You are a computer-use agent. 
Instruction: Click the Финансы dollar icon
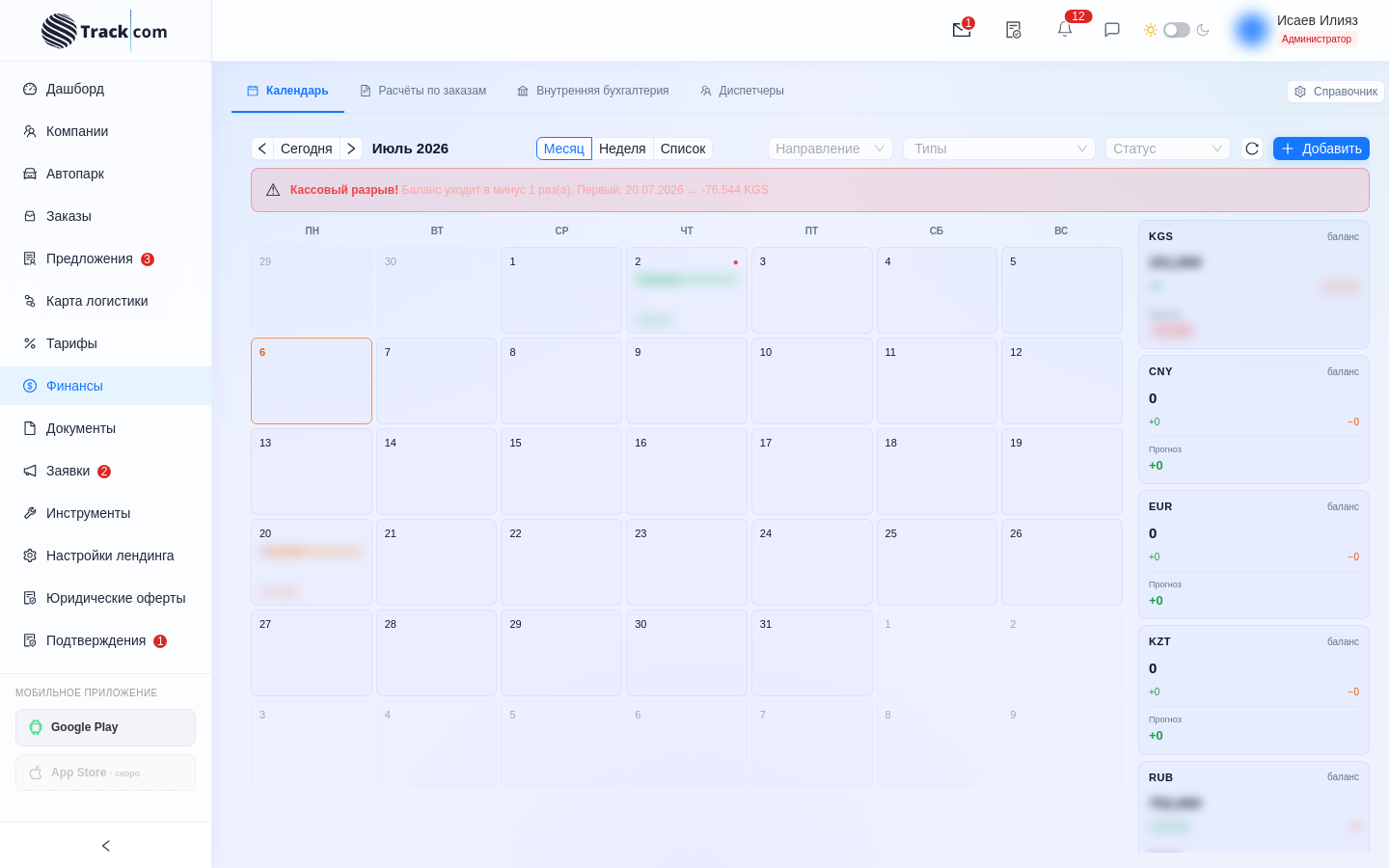30,386
